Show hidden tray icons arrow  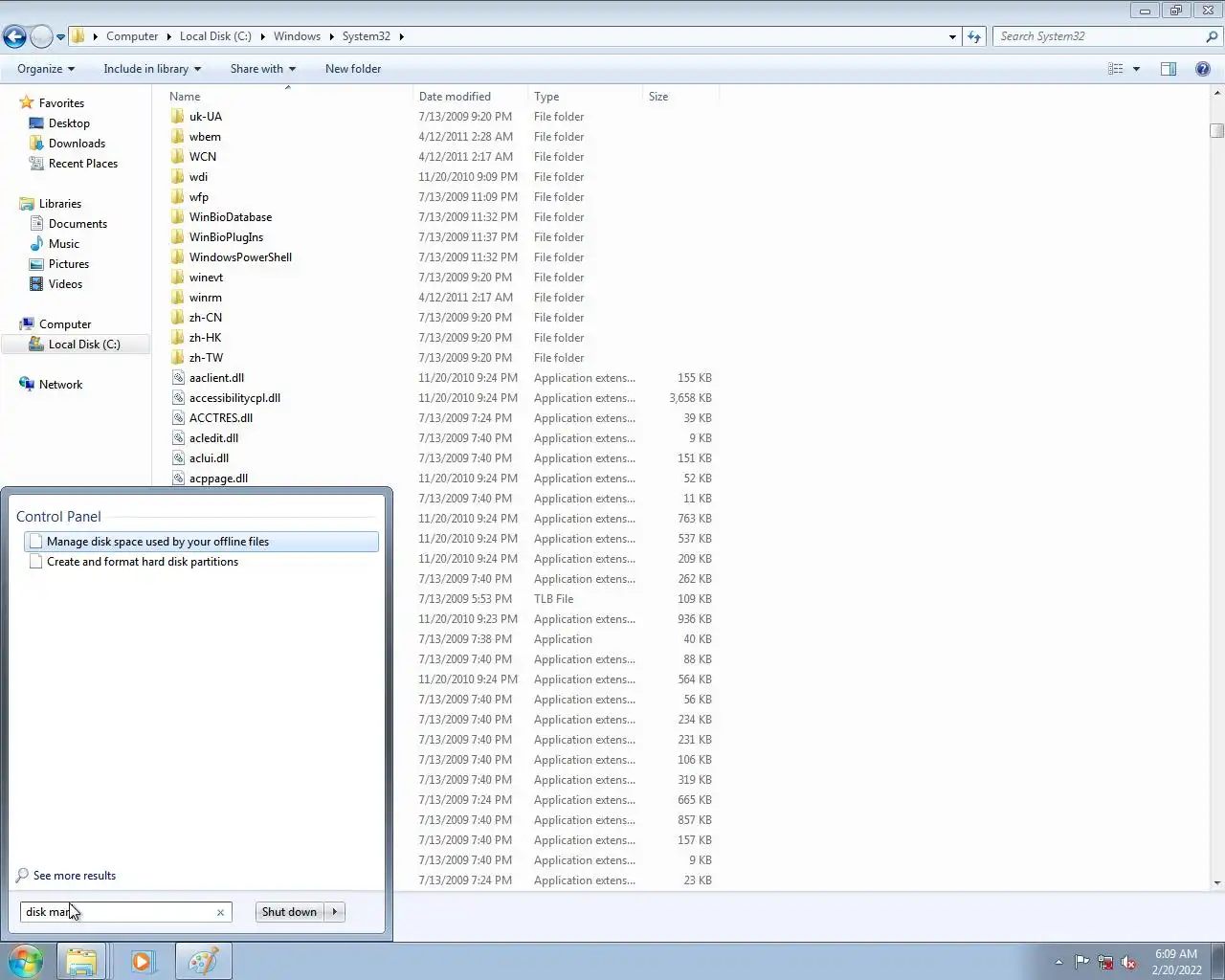(1058, 962)
